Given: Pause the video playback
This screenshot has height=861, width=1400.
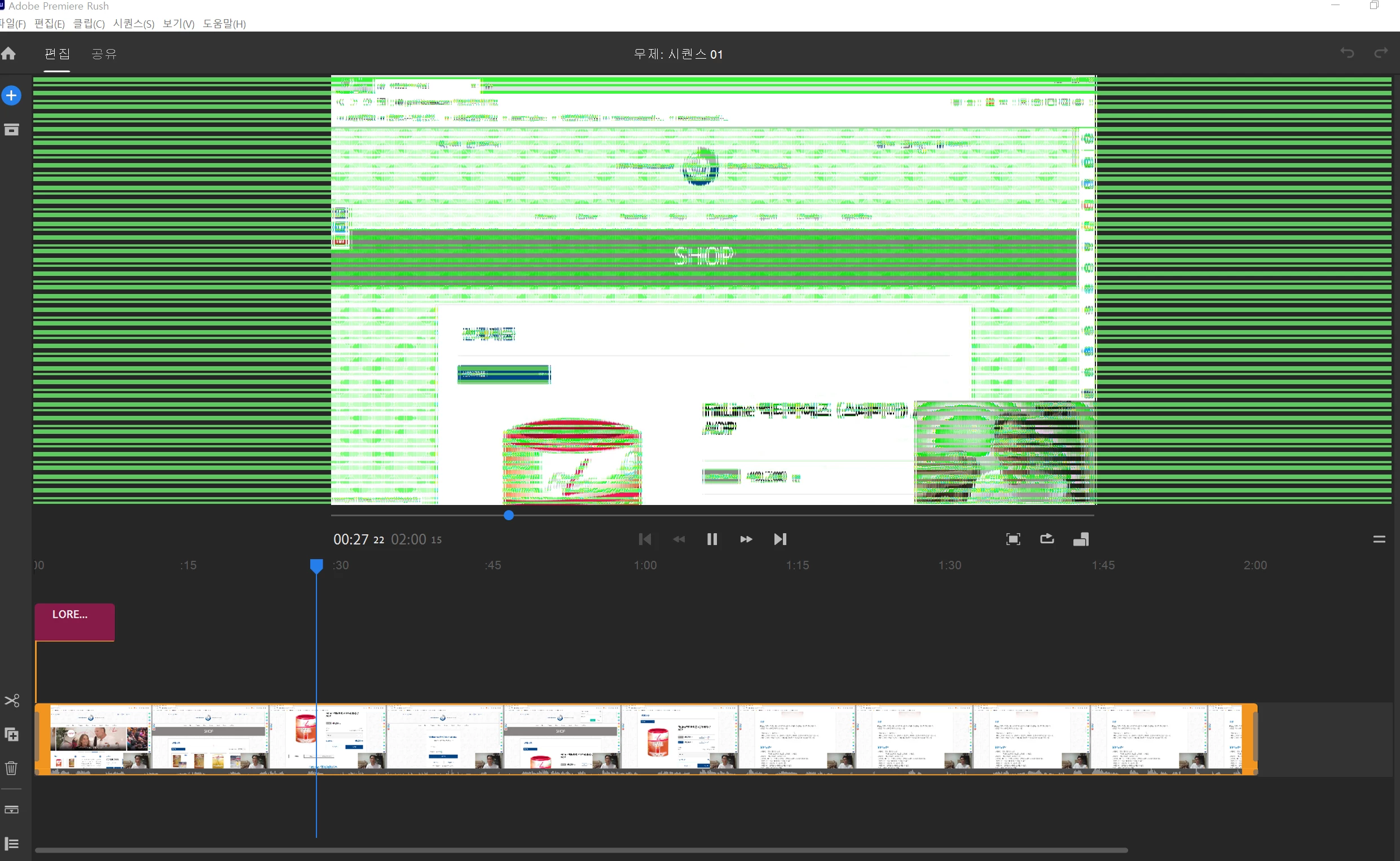Looking at the screenshot, I should coord(712,539).
